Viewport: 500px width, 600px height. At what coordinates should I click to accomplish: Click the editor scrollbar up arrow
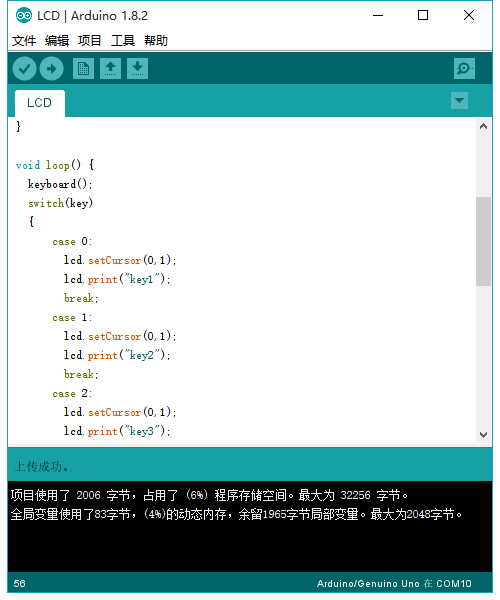coord(484,127)
